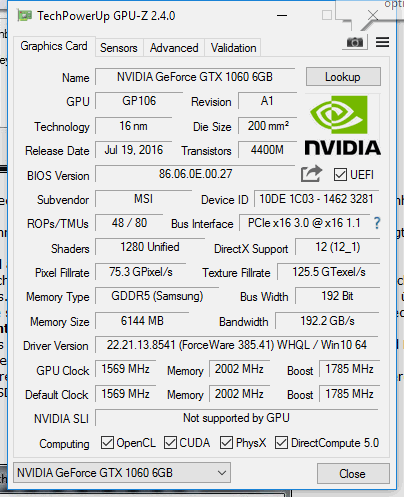Viewport: 404px width, 497px height.
Task: Click the GPU Clock row Memory 2002 MHz field
Action: (239, 369)
